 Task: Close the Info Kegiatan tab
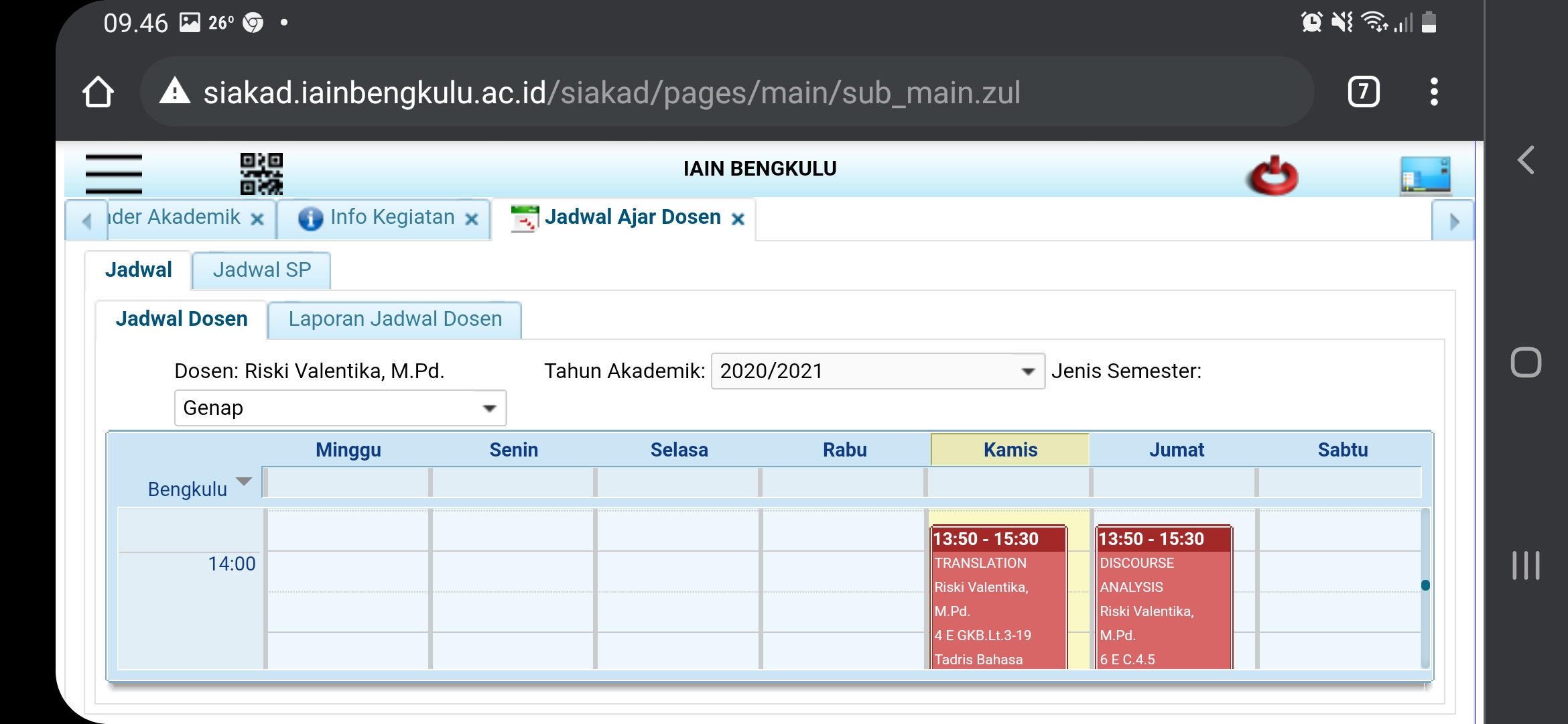[472, 219]
